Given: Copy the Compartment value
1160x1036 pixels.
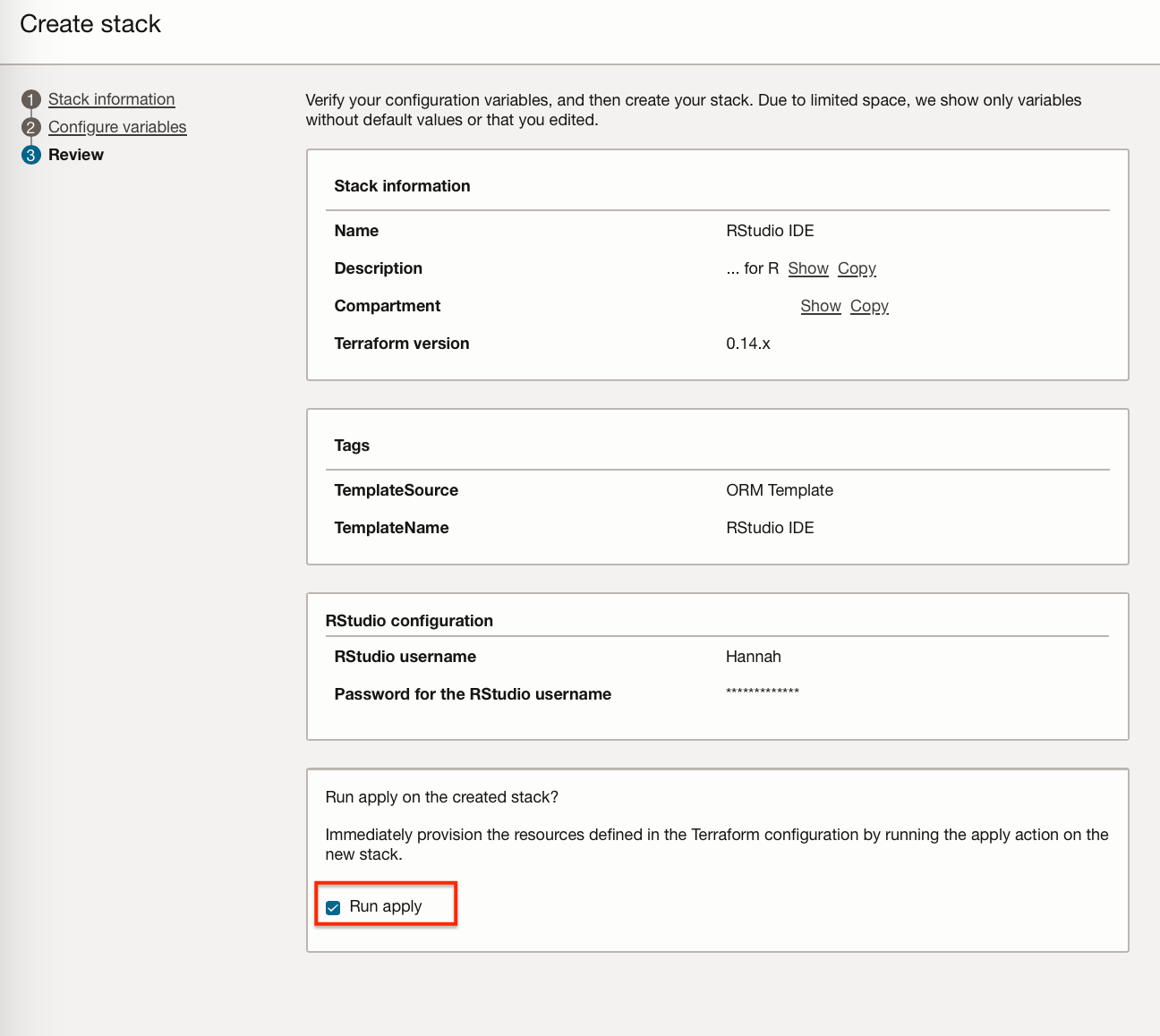Looking at the screenshot, I should (x=869, y=306).
